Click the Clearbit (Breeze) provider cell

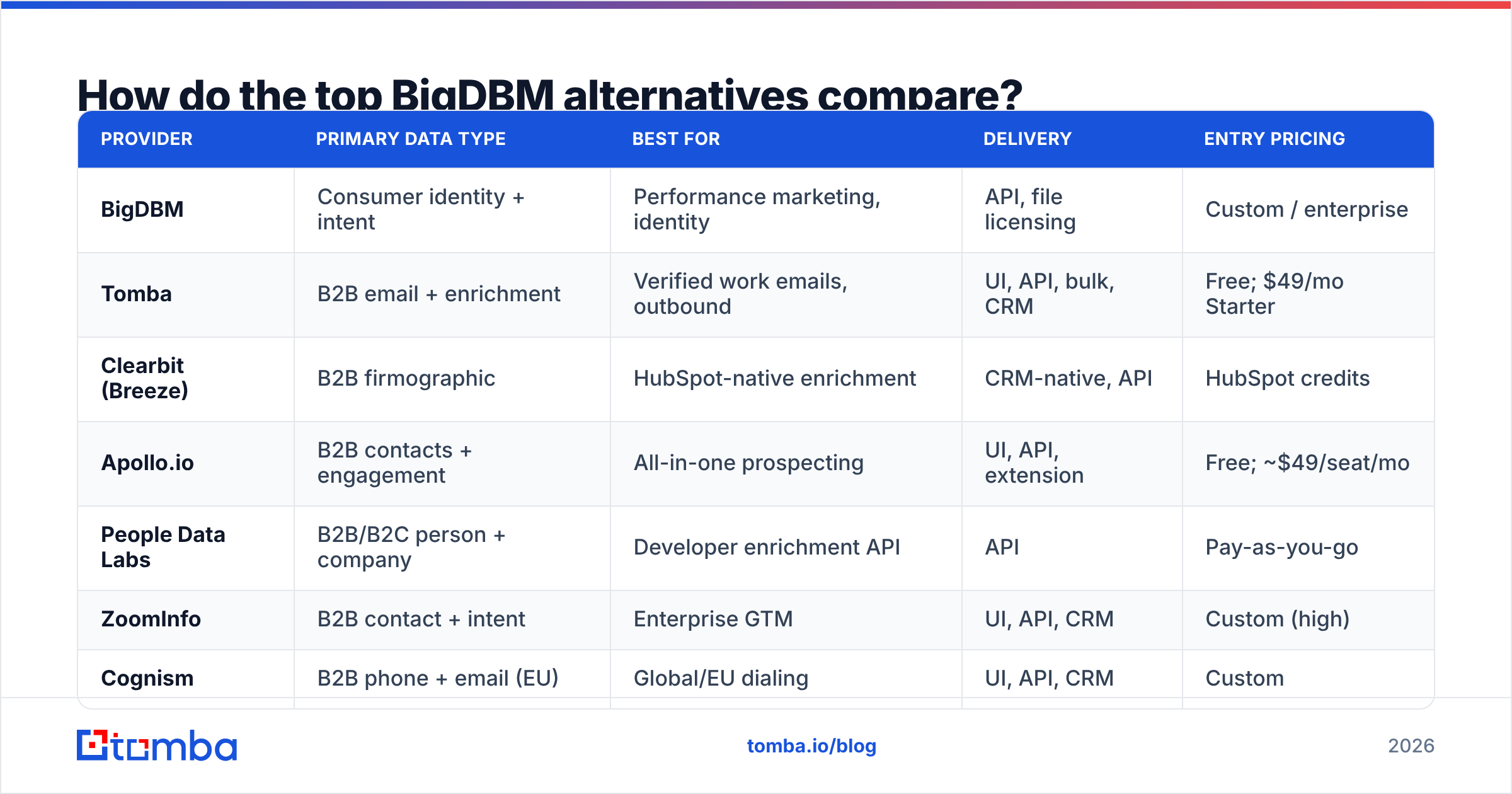coord(186,379)
